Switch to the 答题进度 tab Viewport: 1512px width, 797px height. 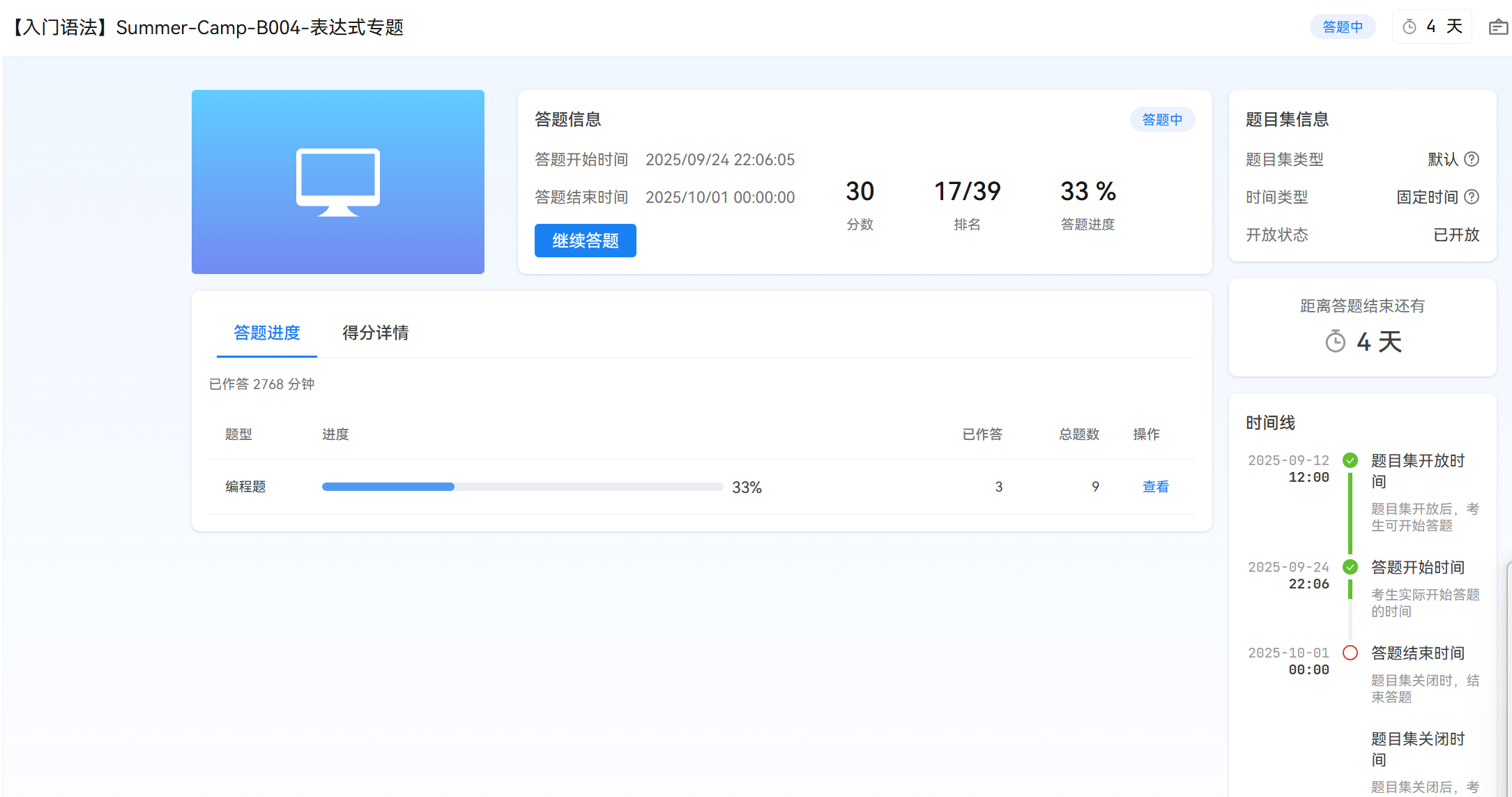(266, 333)
